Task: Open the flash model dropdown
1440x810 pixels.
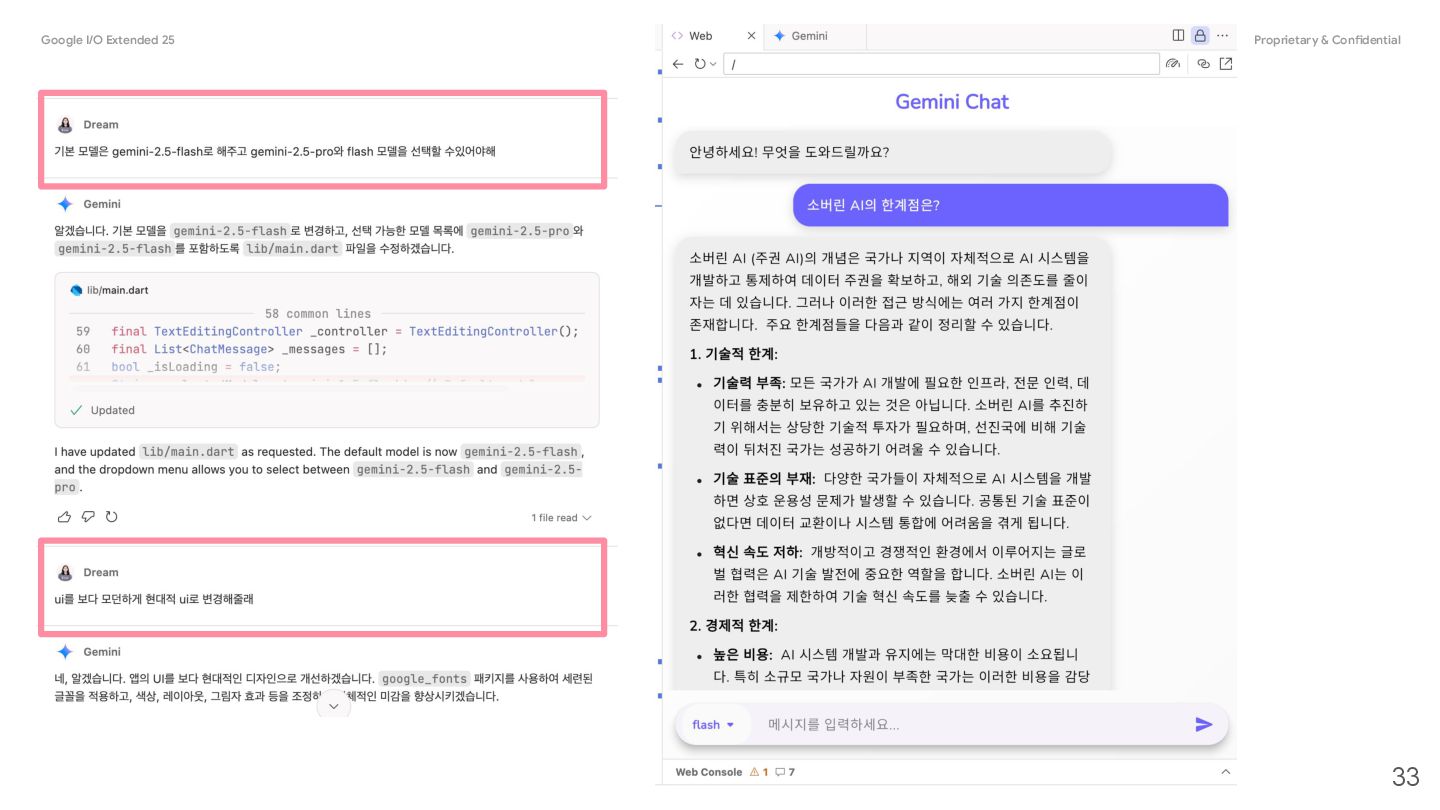Action: coord(713,725)
